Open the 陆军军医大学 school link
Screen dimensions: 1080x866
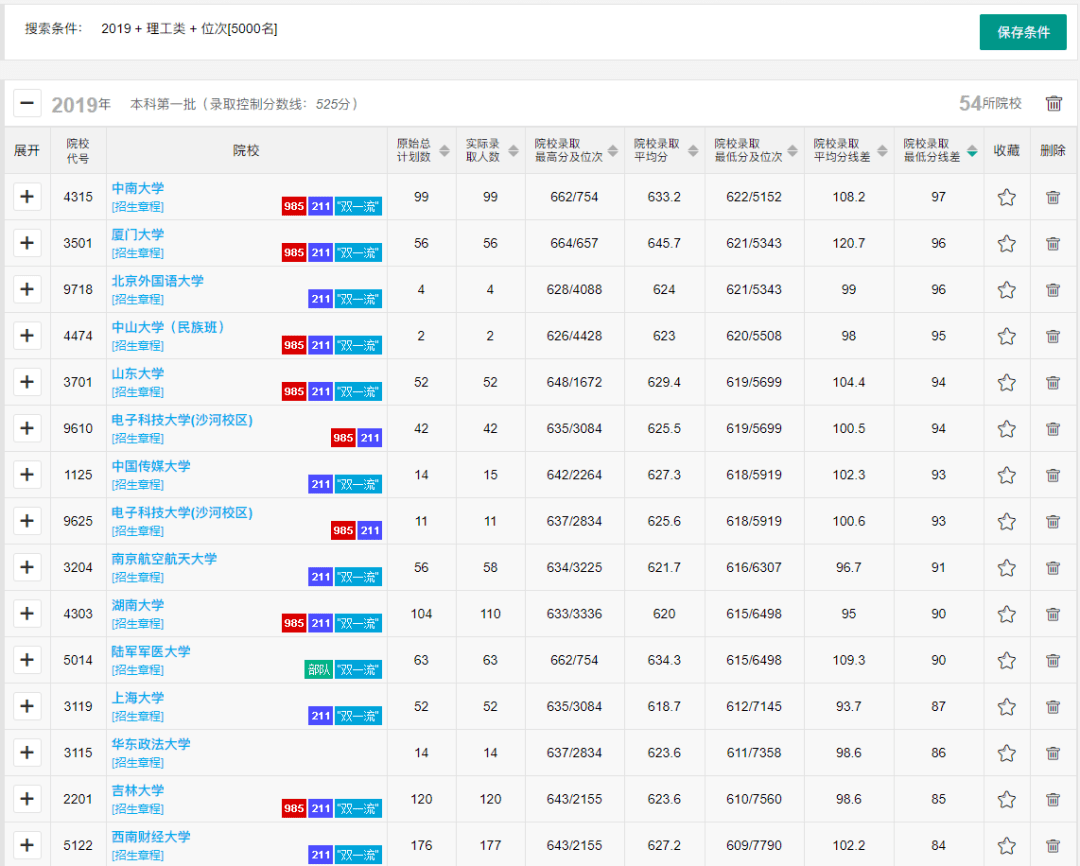(x=151, y=651)
